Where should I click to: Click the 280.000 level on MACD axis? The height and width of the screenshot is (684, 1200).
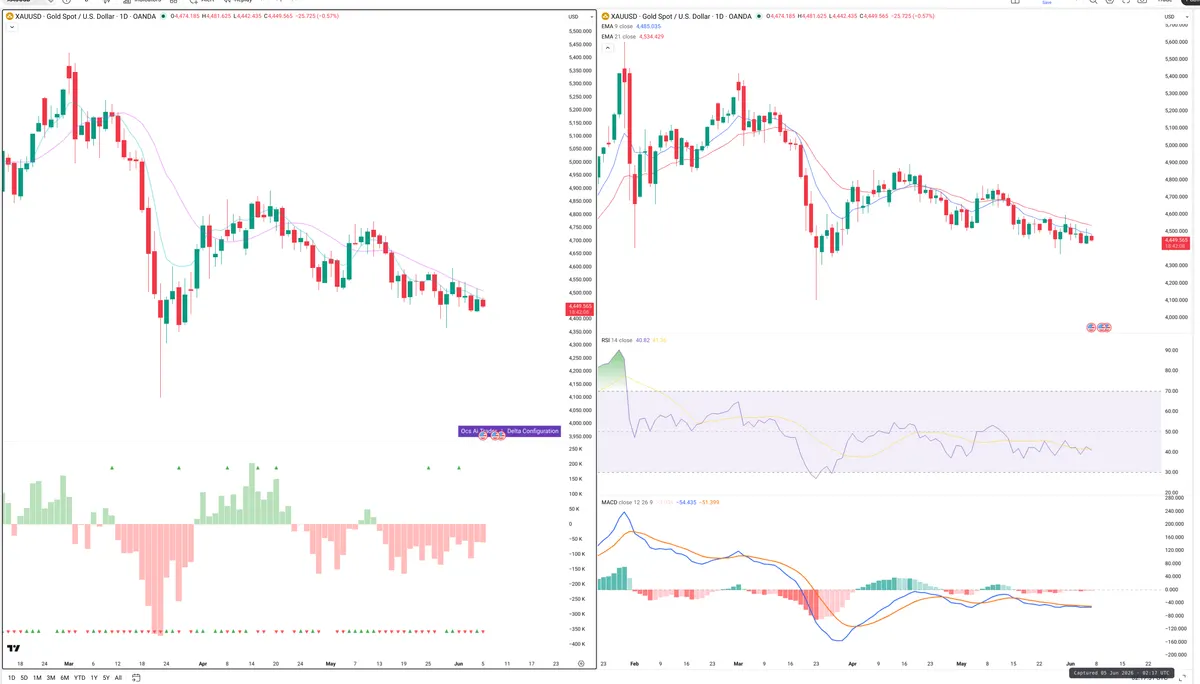[x=1173, y=497]
